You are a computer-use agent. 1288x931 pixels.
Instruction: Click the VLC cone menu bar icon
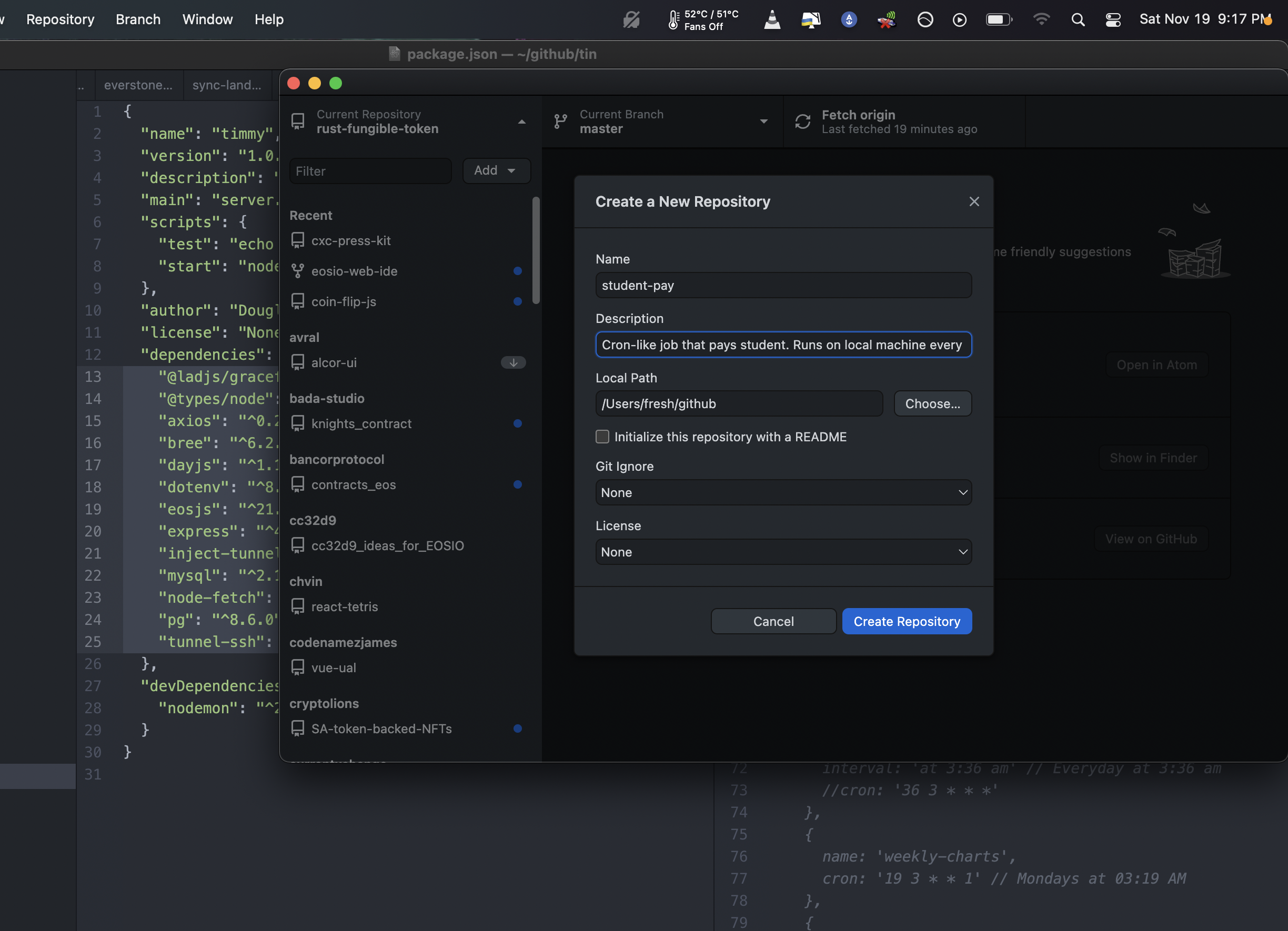(x=772, y=20)
